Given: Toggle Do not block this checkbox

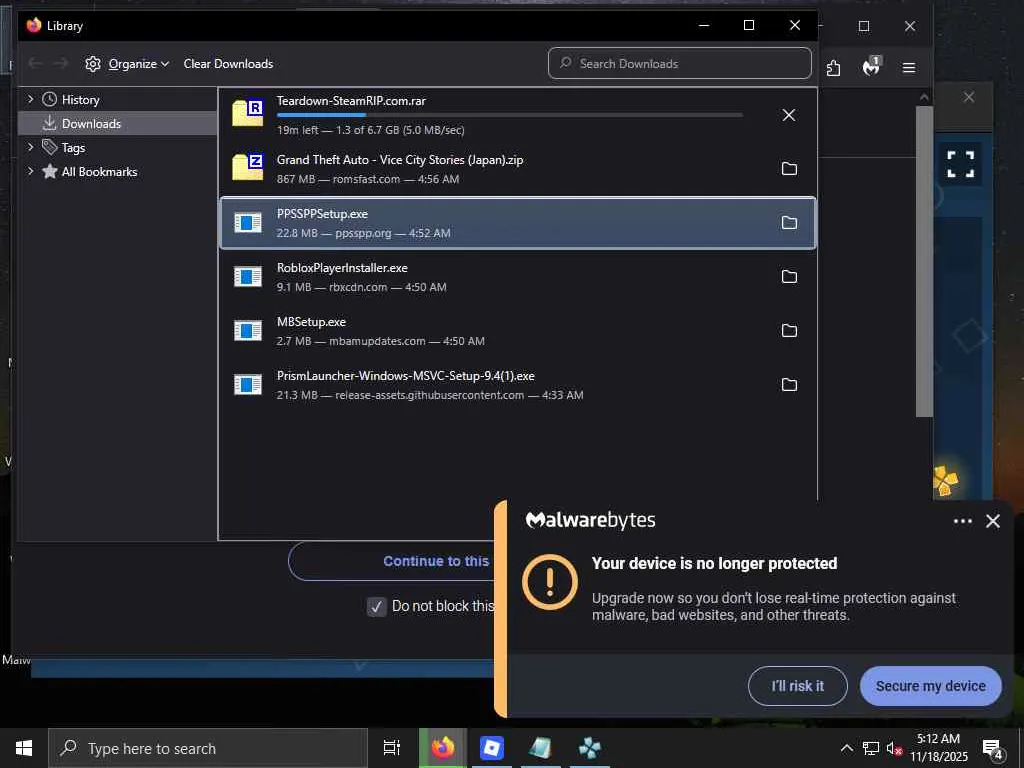Looking at the screenshot, I should [376, 607].
